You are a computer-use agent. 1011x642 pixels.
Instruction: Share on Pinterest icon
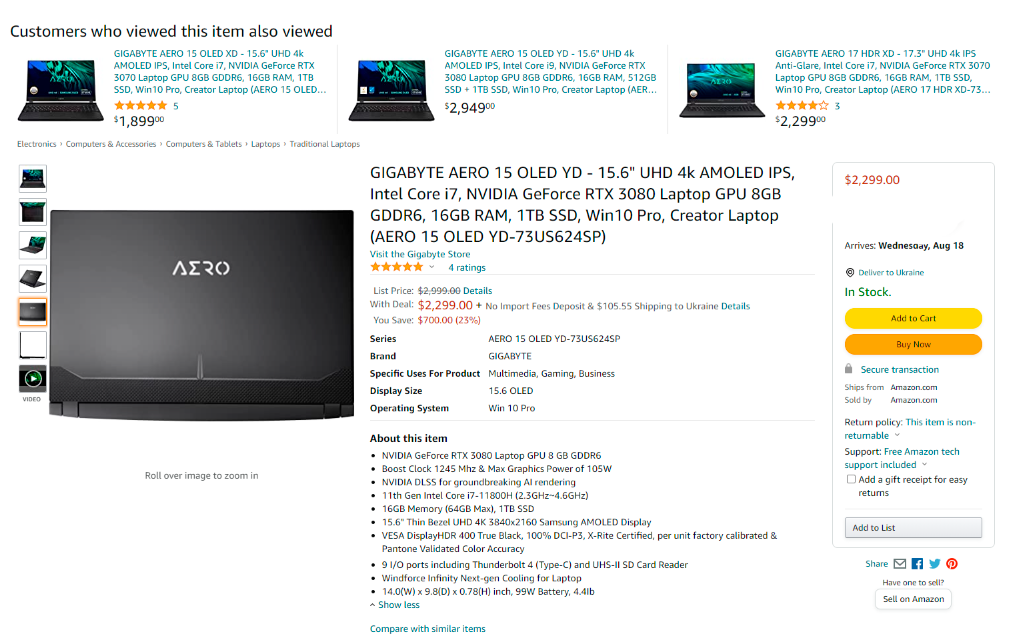pos(952,564)
